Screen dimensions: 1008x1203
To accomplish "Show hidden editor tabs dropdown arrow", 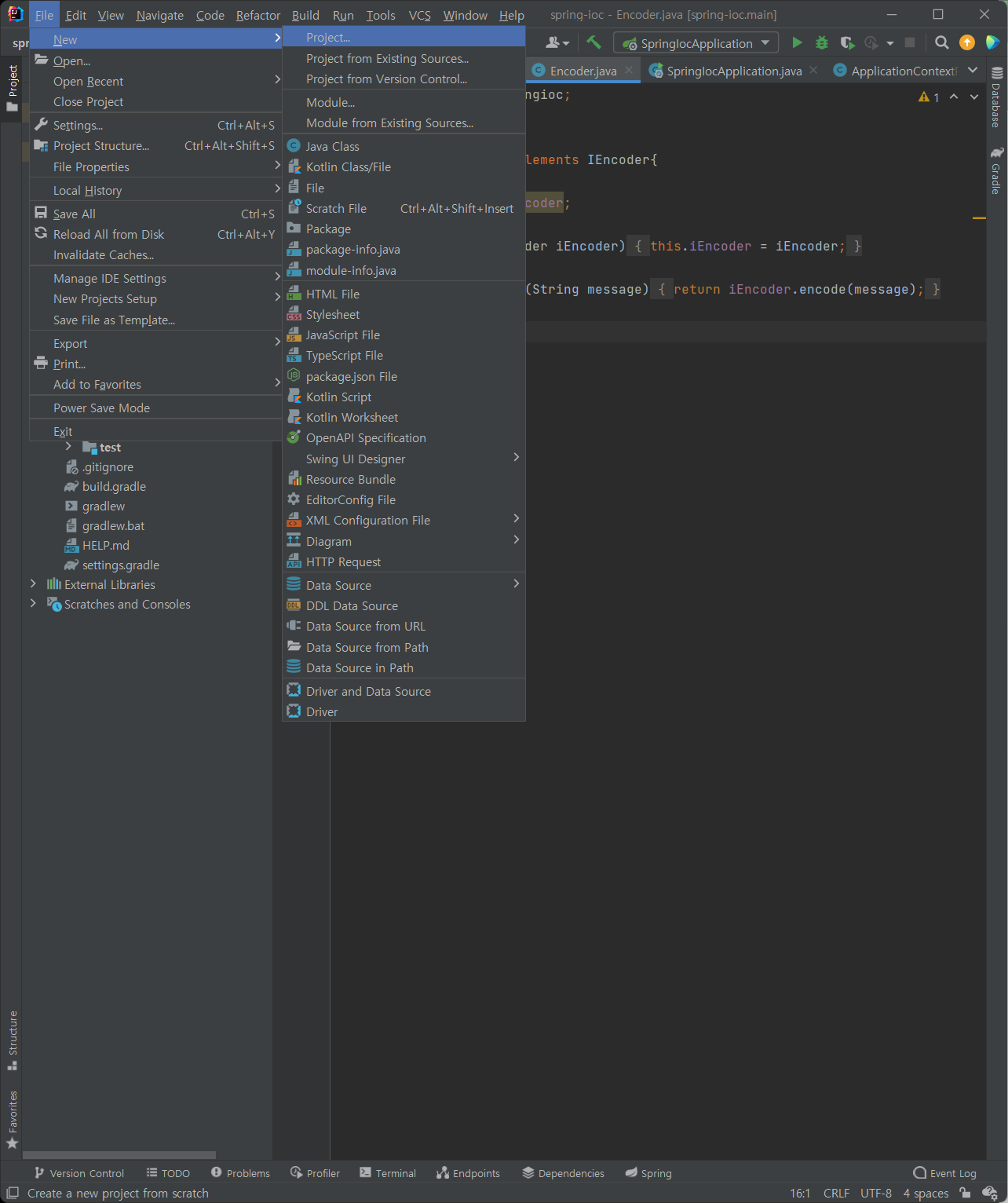I will click(x=973, y=71).
